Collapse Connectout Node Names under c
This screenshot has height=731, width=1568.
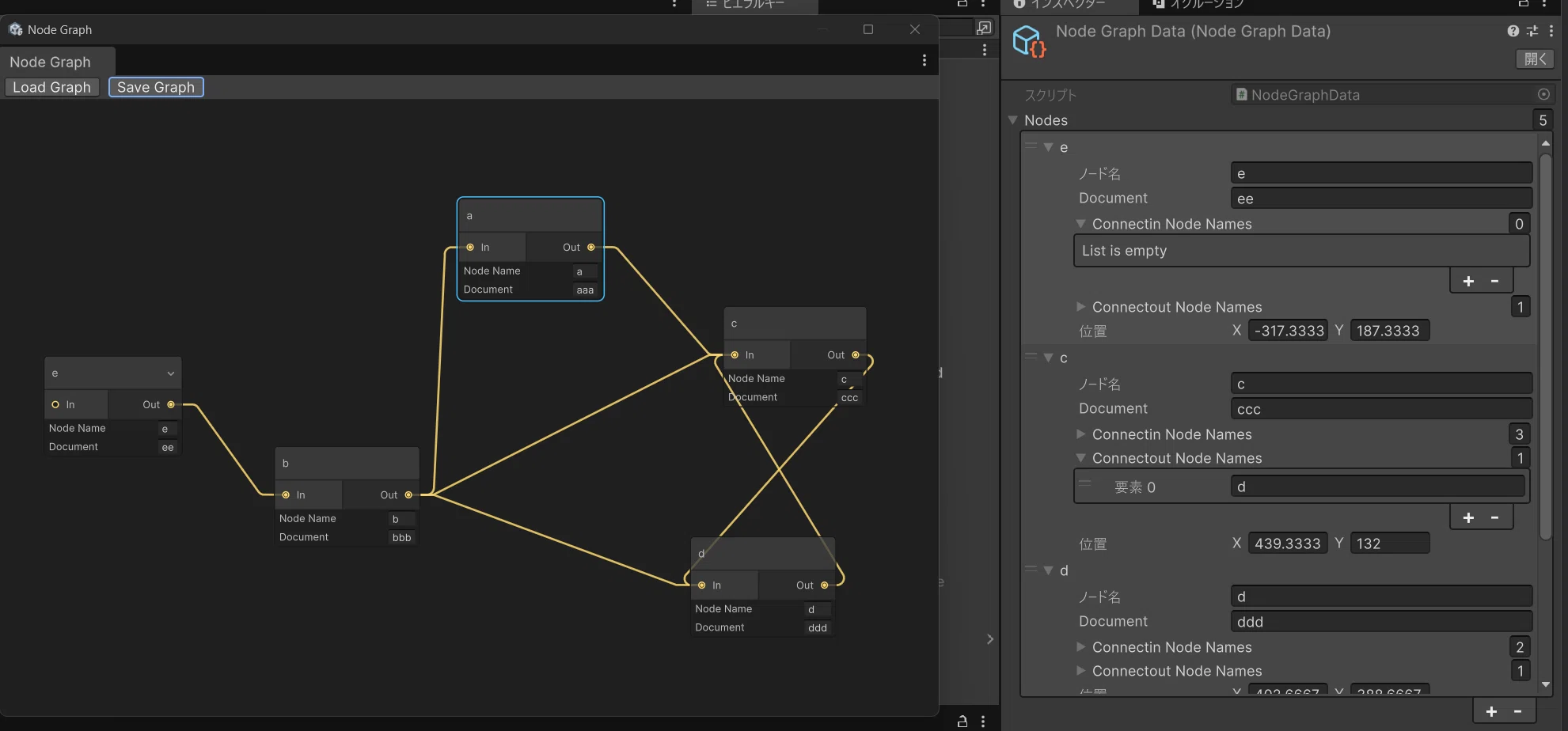(x=1081, y=458)
